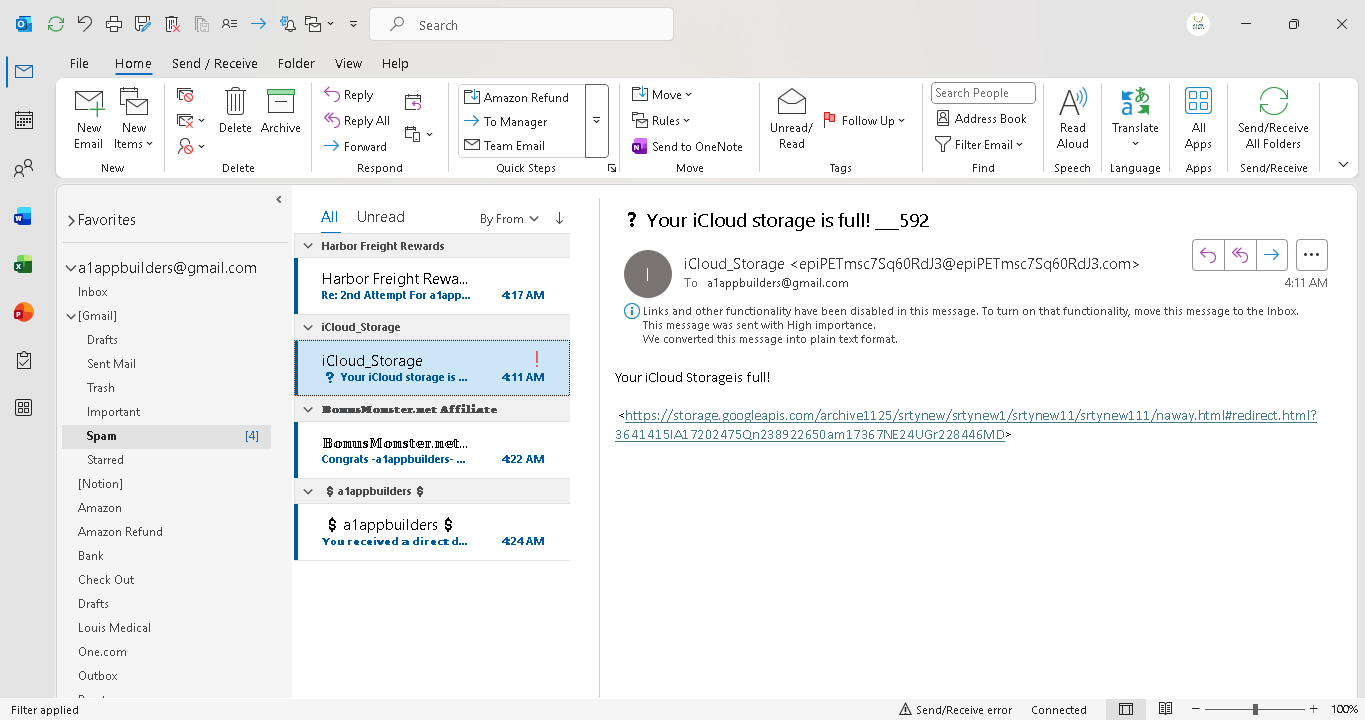Select the Archive icon in the ribbon
The image size is (1365, 720).
[x=281, y=113]
